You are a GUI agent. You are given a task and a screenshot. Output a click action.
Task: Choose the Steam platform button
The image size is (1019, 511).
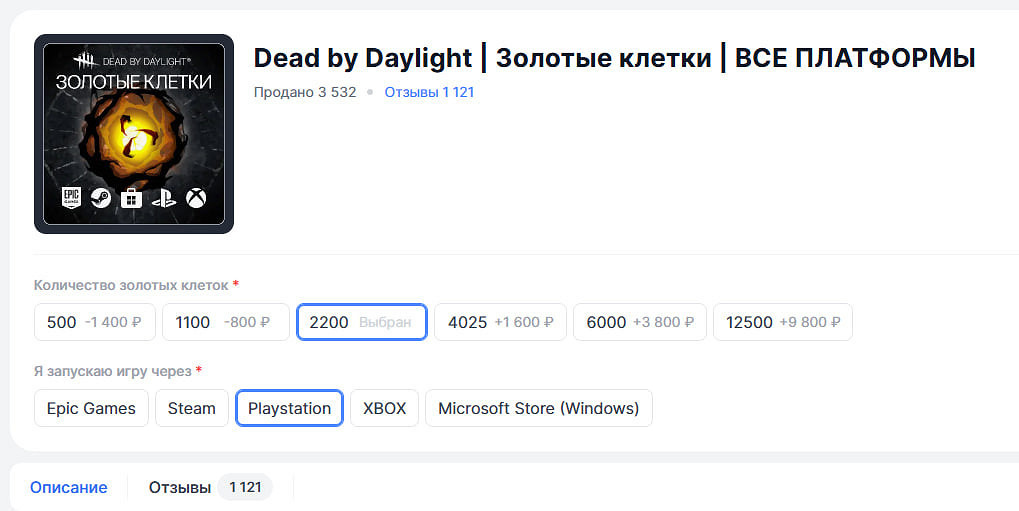pos(191,408)
